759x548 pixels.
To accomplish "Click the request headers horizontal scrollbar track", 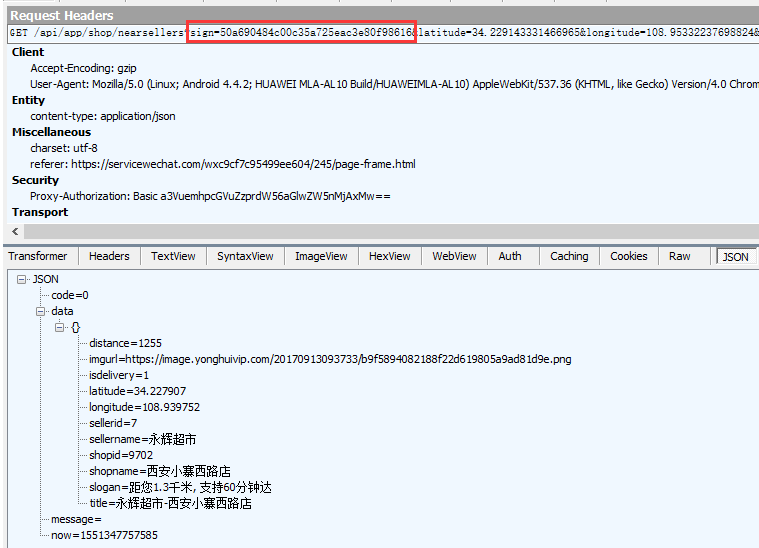I will 391,231.
